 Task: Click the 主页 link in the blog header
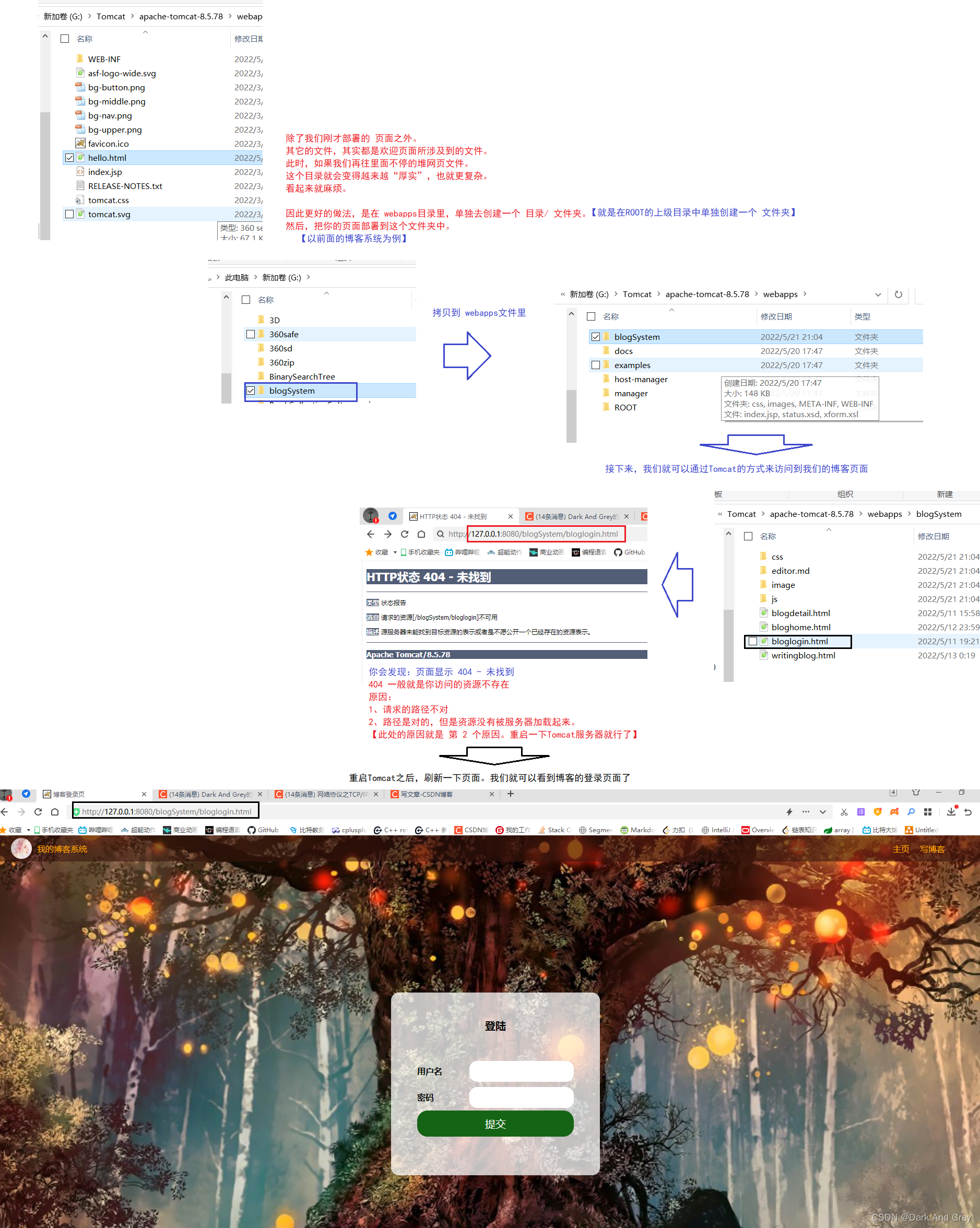[901, 848]
